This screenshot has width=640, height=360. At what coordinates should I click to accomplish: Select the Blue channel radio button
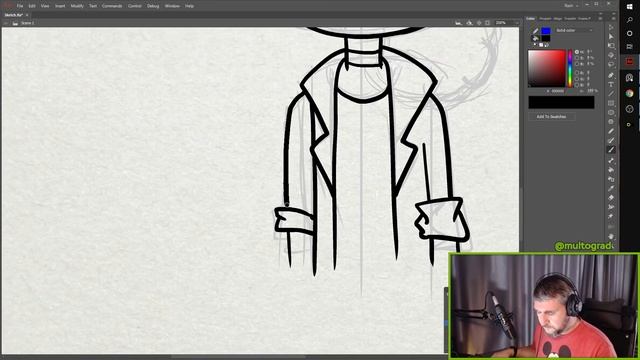click(x=577, y=85)
